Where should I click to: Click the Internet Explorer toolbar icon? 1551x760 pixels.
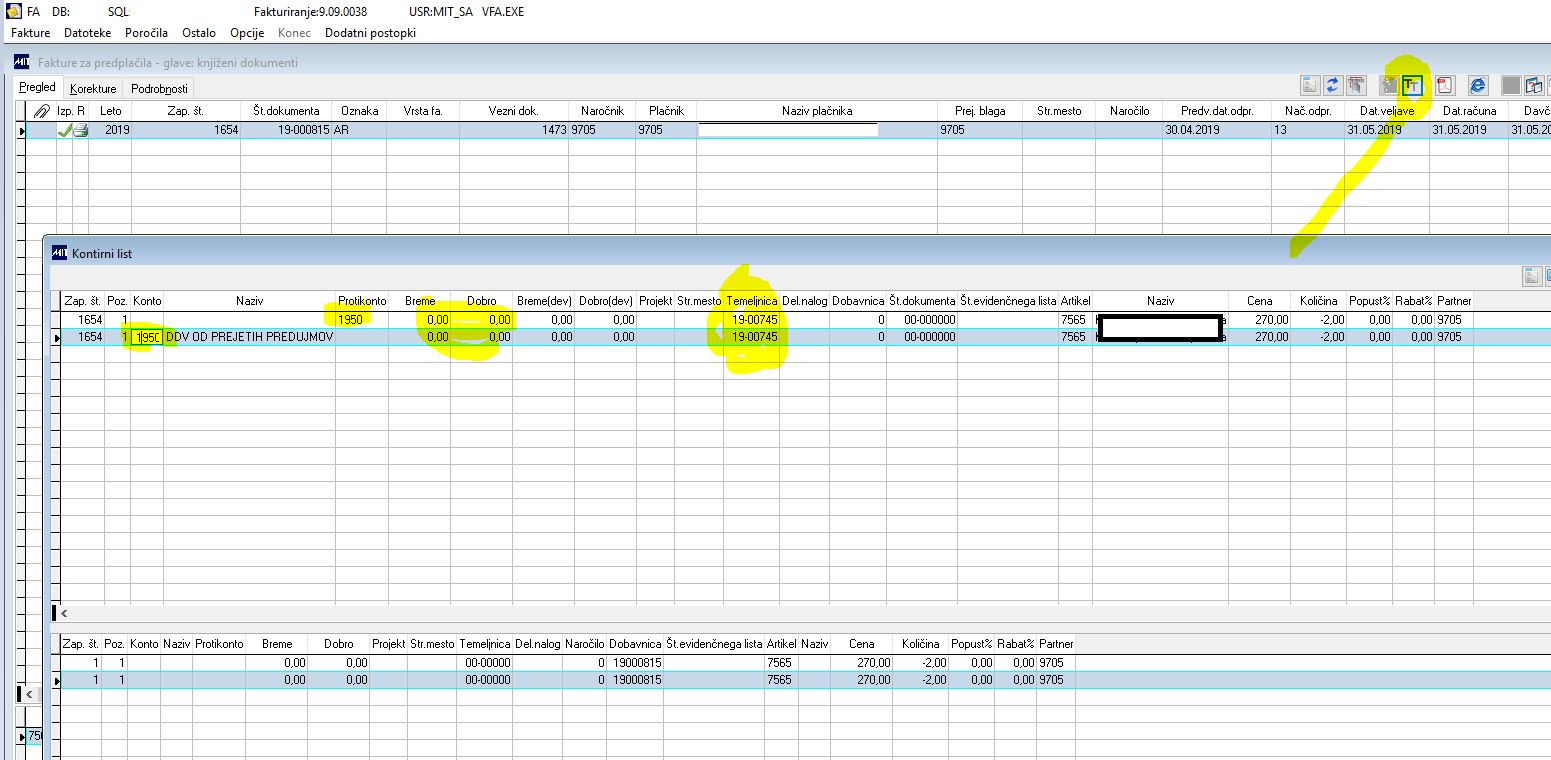tap(1478, 85)
